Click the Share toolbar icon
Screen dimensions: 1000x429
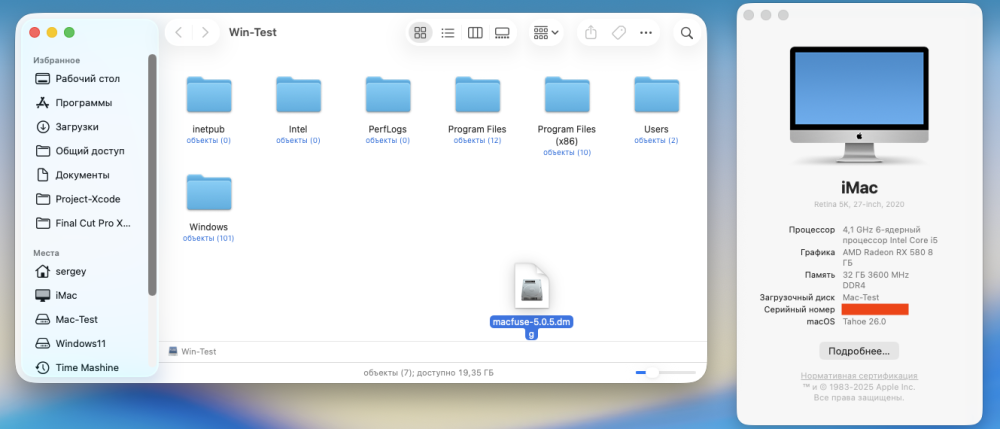pos(591,33)
